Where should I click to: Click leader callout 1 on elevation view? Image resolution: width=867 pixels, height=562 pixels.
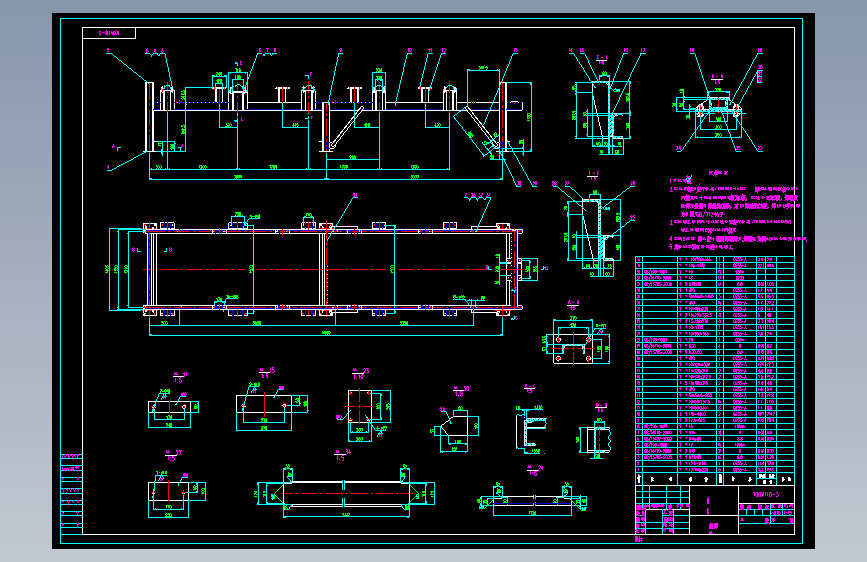(108, 168)
